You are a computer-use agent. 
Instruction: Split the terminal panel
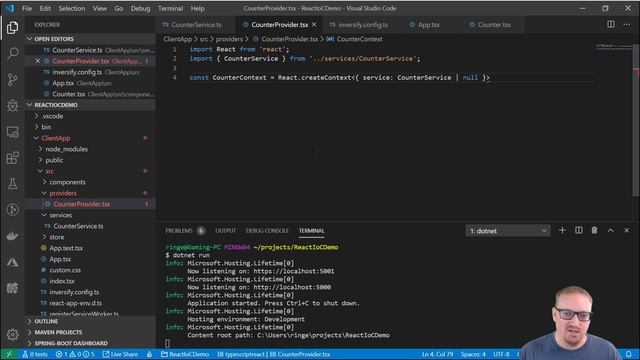(578, 231)
